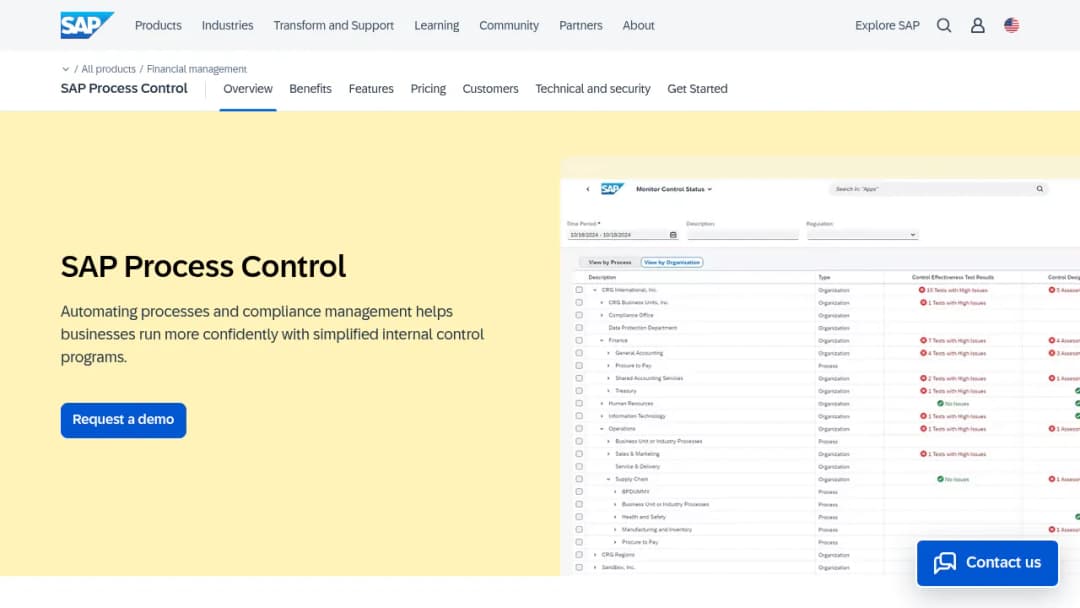Image resolution: width=1080 pixels, height=608 pixels.
Task: Switch to the Customers tab
Action: point(490,89)
